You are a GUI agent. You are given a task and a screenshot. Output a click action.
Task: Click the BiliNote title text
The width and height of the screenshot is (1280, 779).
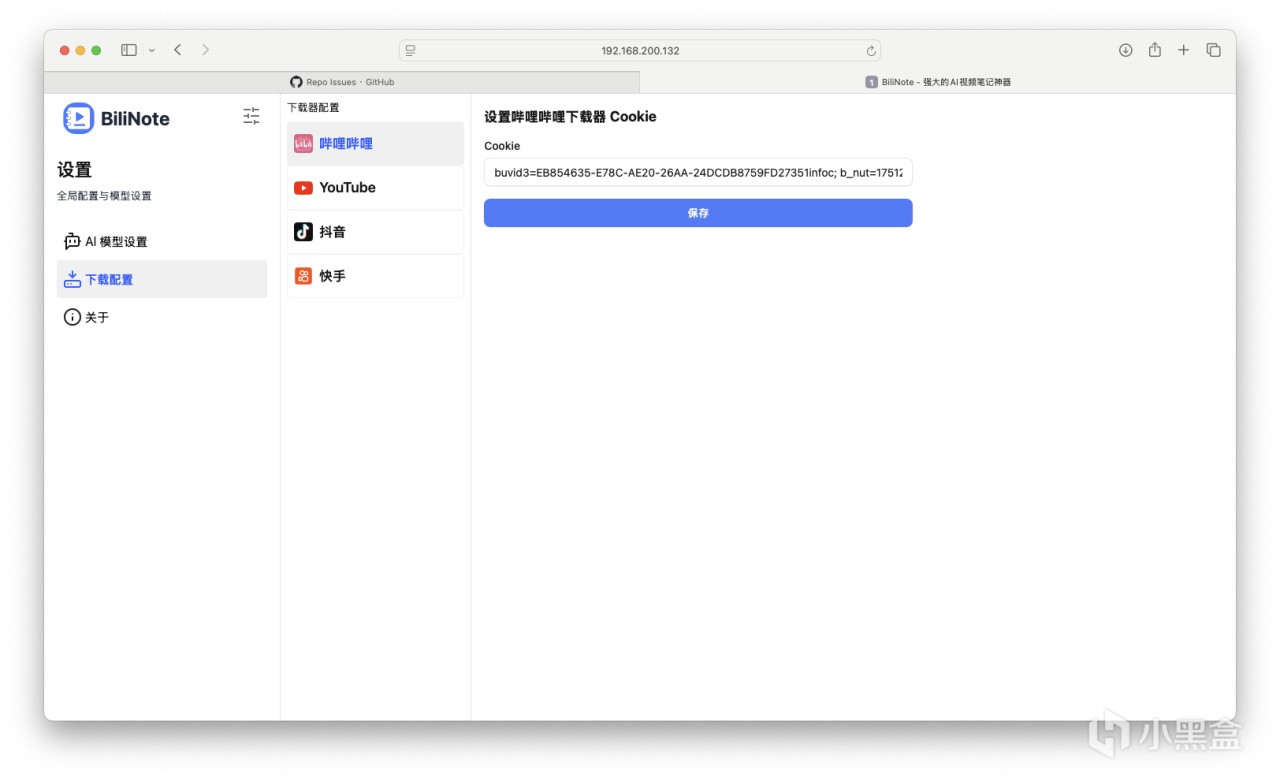(135, 119)
